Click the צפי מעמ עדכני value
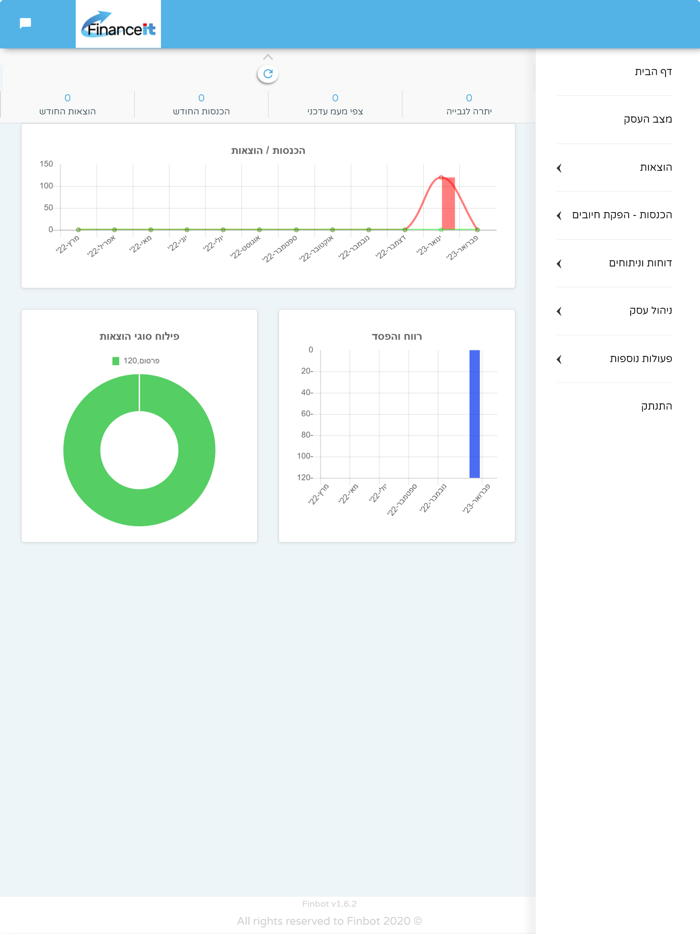Screen dimensions: 700x934 (335, 98)
